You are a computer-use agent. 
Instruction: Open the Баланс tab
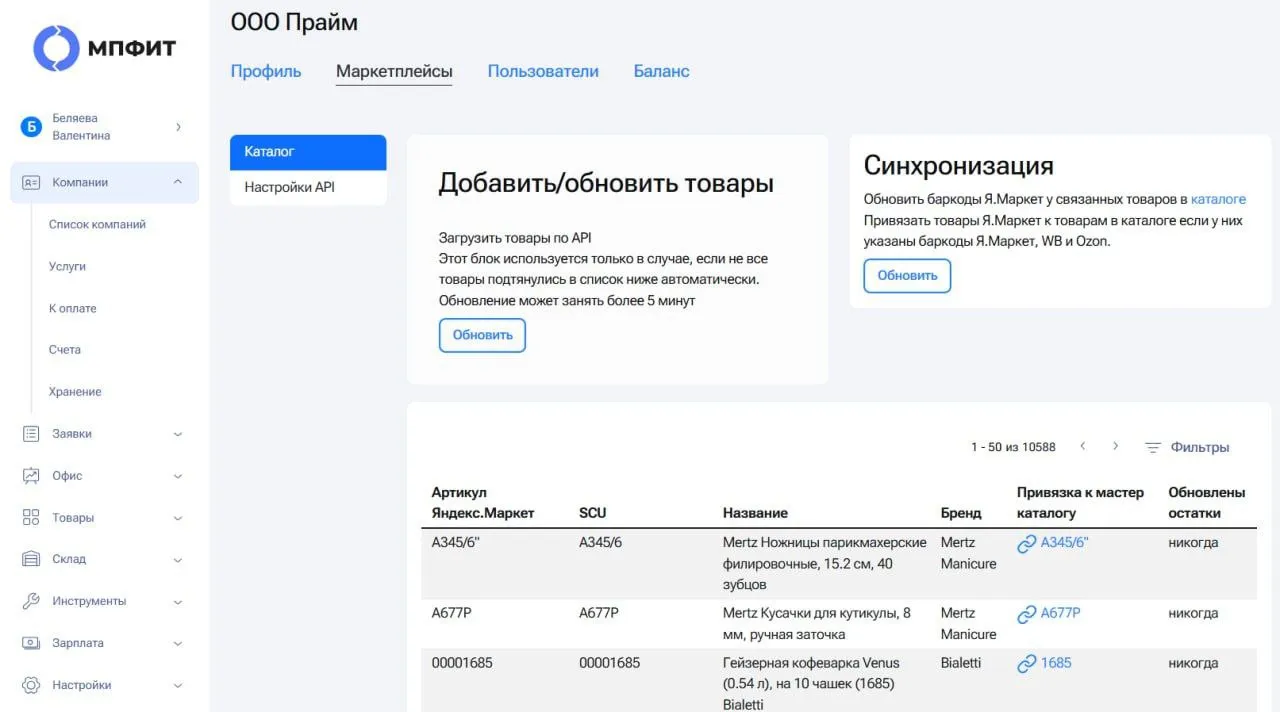tap(662, 71)
